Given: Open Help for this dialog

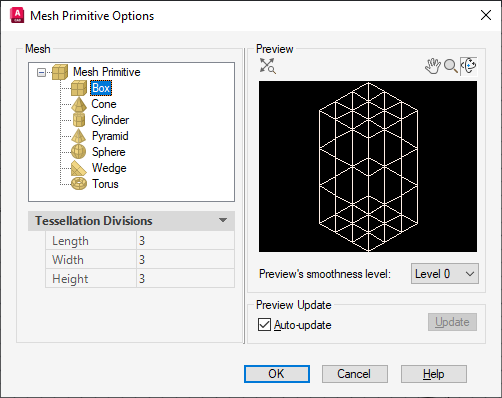Looking at the screenshot, I should click(434, 374).
